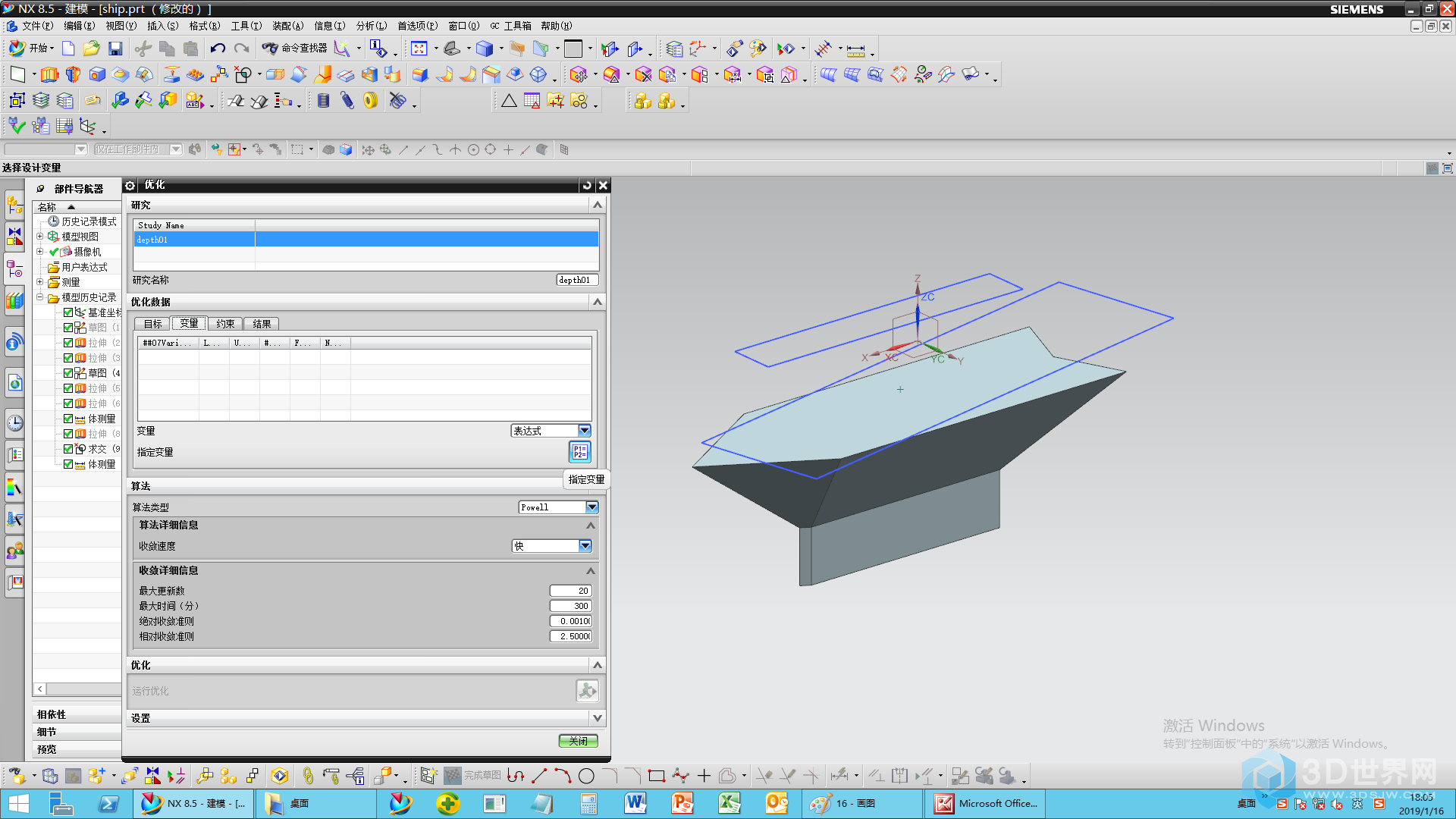
Task: Open the 文件(F) menu
Action: [37, 26]
